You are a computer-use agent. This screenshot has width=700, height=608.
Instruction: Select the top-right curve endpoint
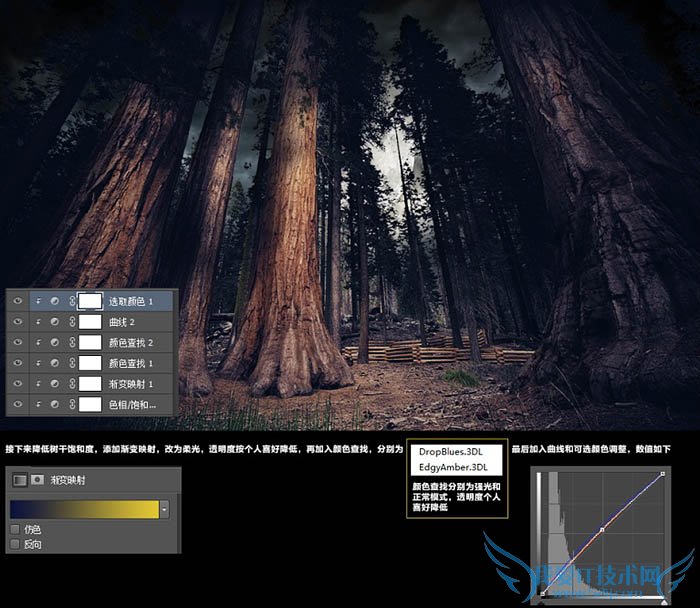[663, 474]
